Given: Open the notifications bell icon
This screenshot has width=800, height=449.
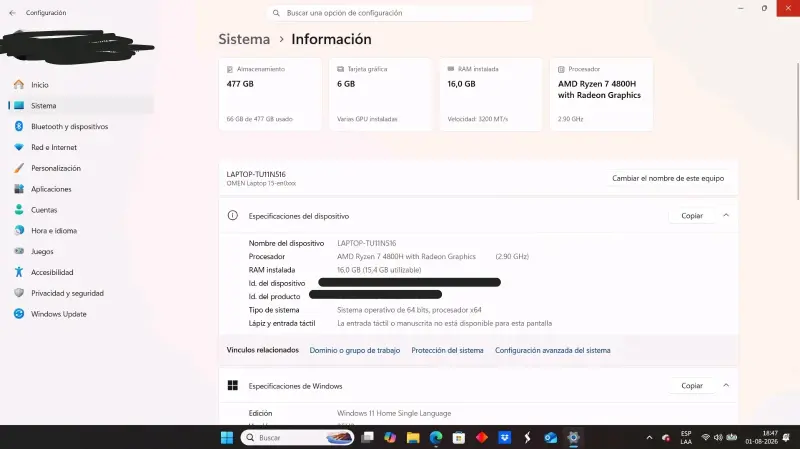Looking at the screenshot, I should tap(786, 438).
